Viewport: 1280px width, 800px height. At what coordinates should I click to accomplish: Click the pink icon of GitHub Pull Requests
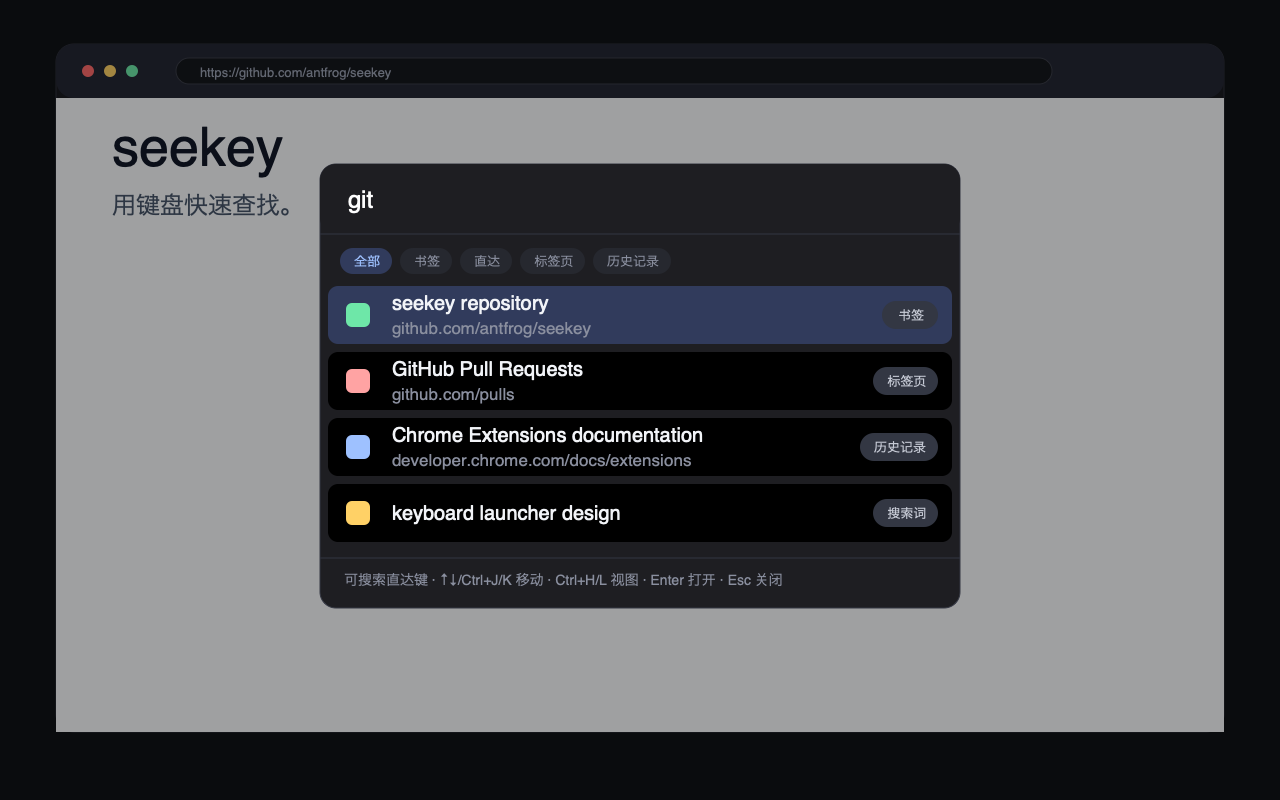(358, 381)
